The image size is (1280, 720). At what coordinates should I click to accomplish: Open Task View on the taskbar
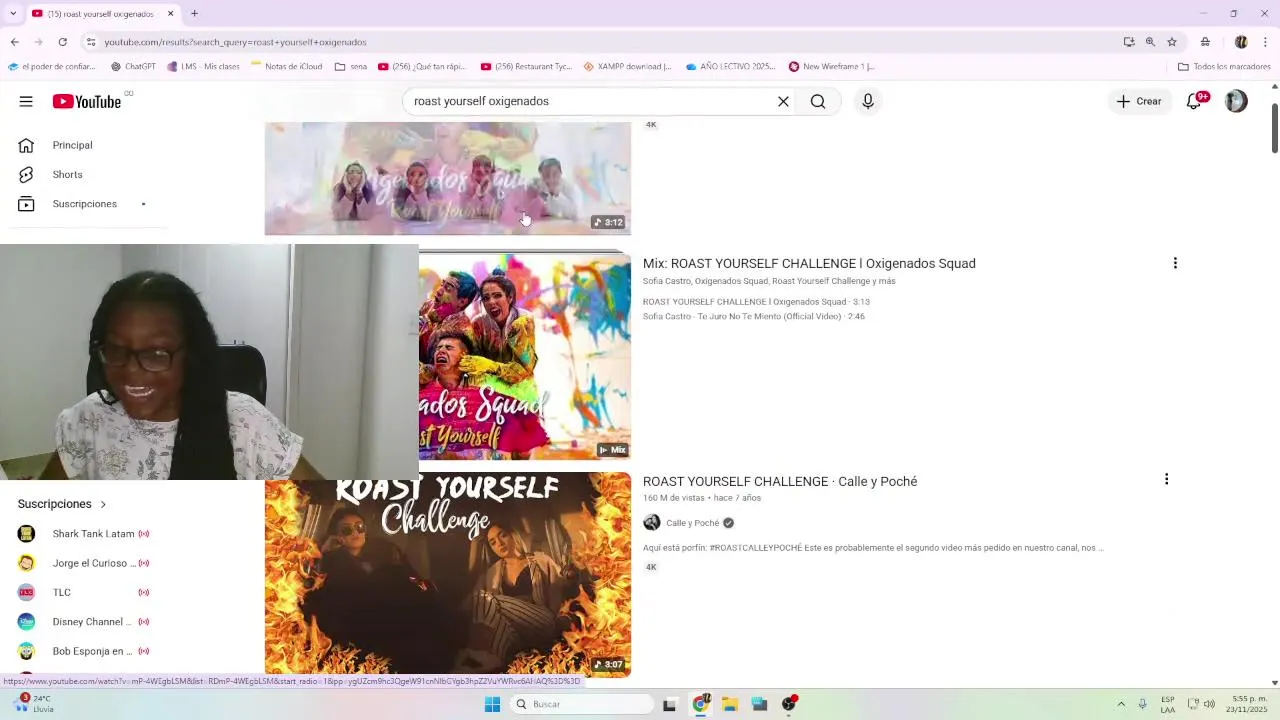[670, 704]
